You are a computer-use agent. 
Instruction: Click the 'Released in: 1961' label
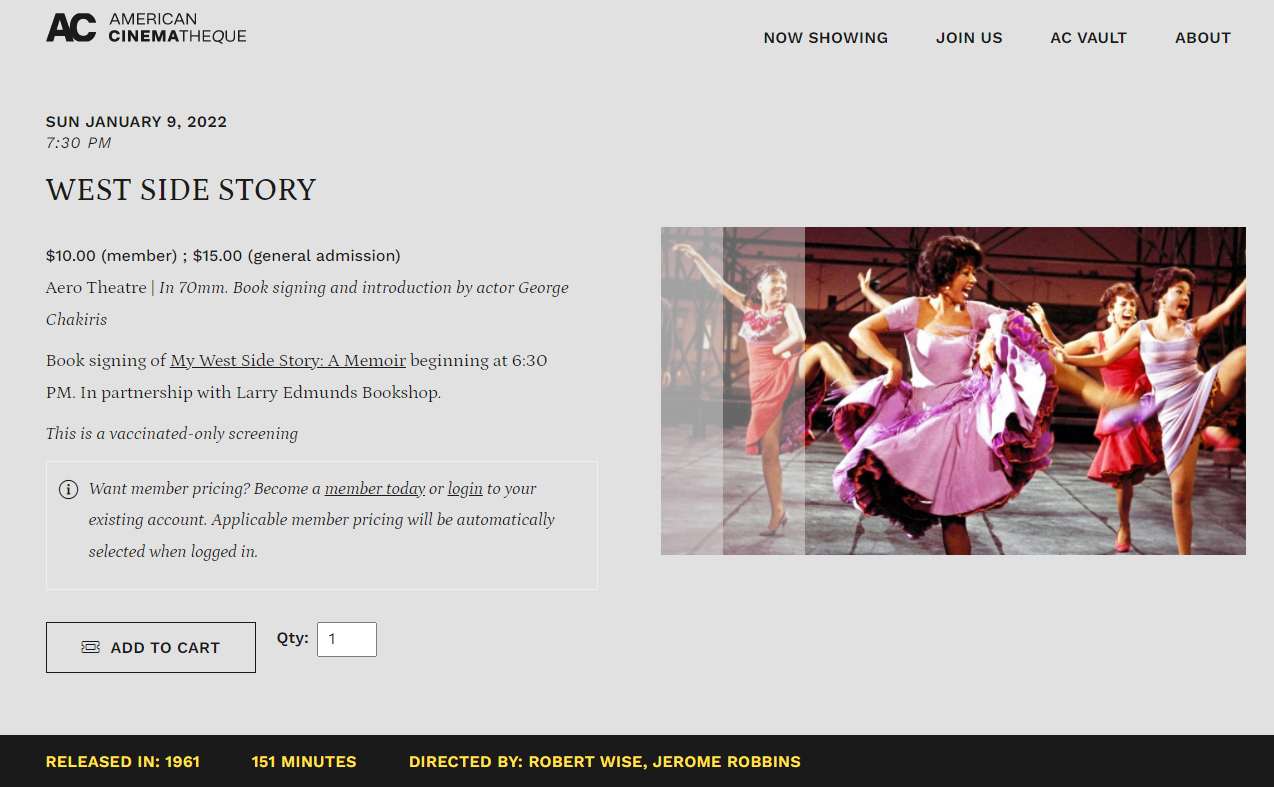click(x=123, y=762)
